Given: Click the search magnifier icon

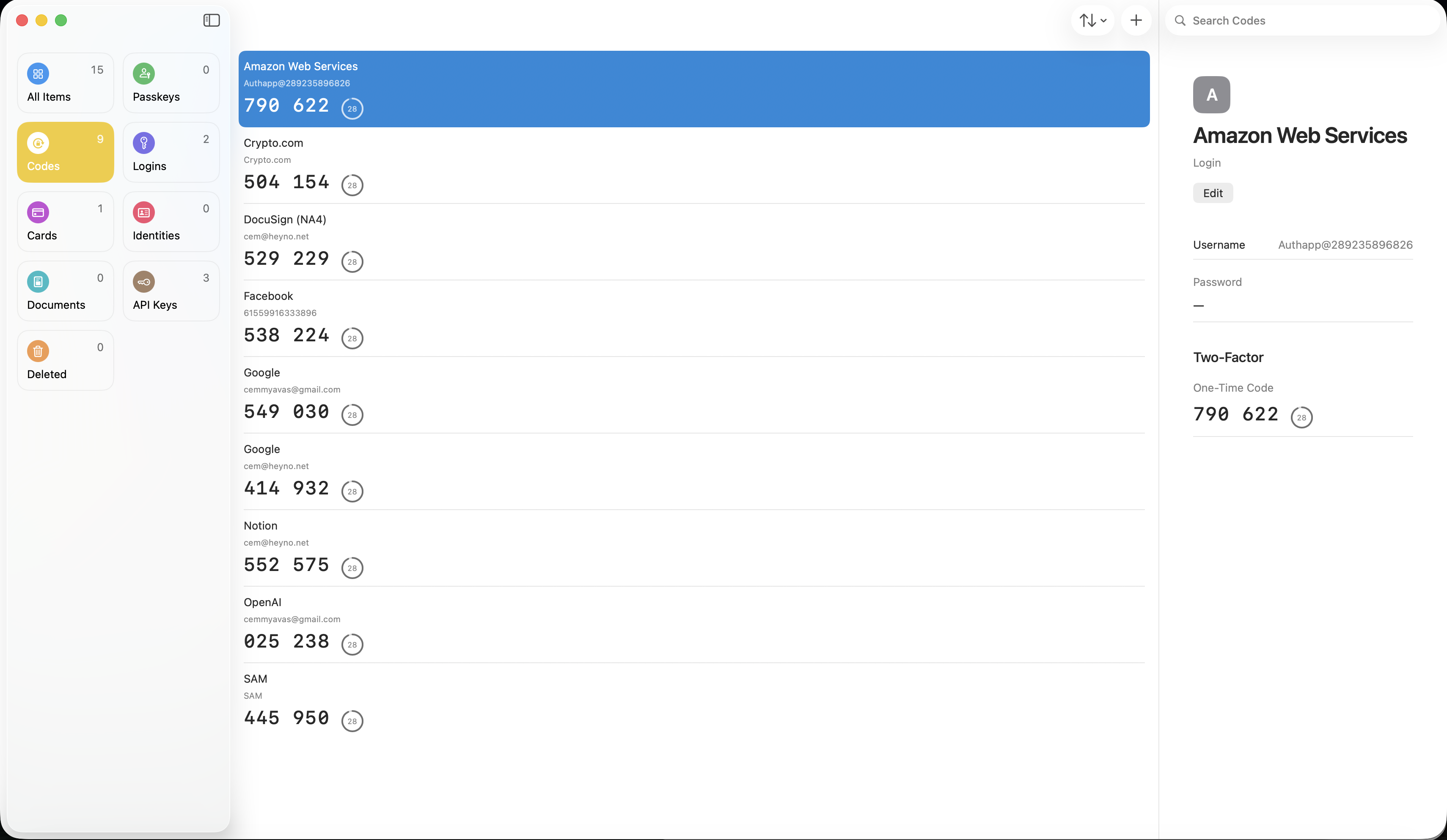Looking at the screenshot, I should (x=1180, y=21).
